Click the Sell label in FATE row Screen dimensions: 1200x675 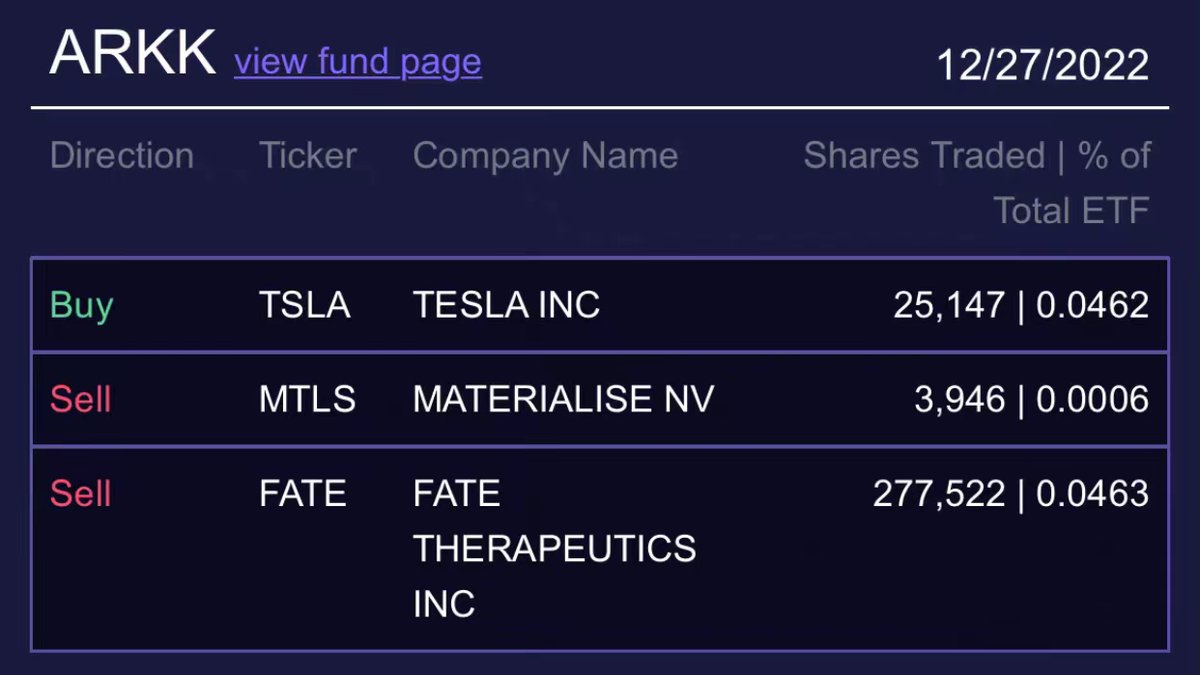[x=81, y=494]
